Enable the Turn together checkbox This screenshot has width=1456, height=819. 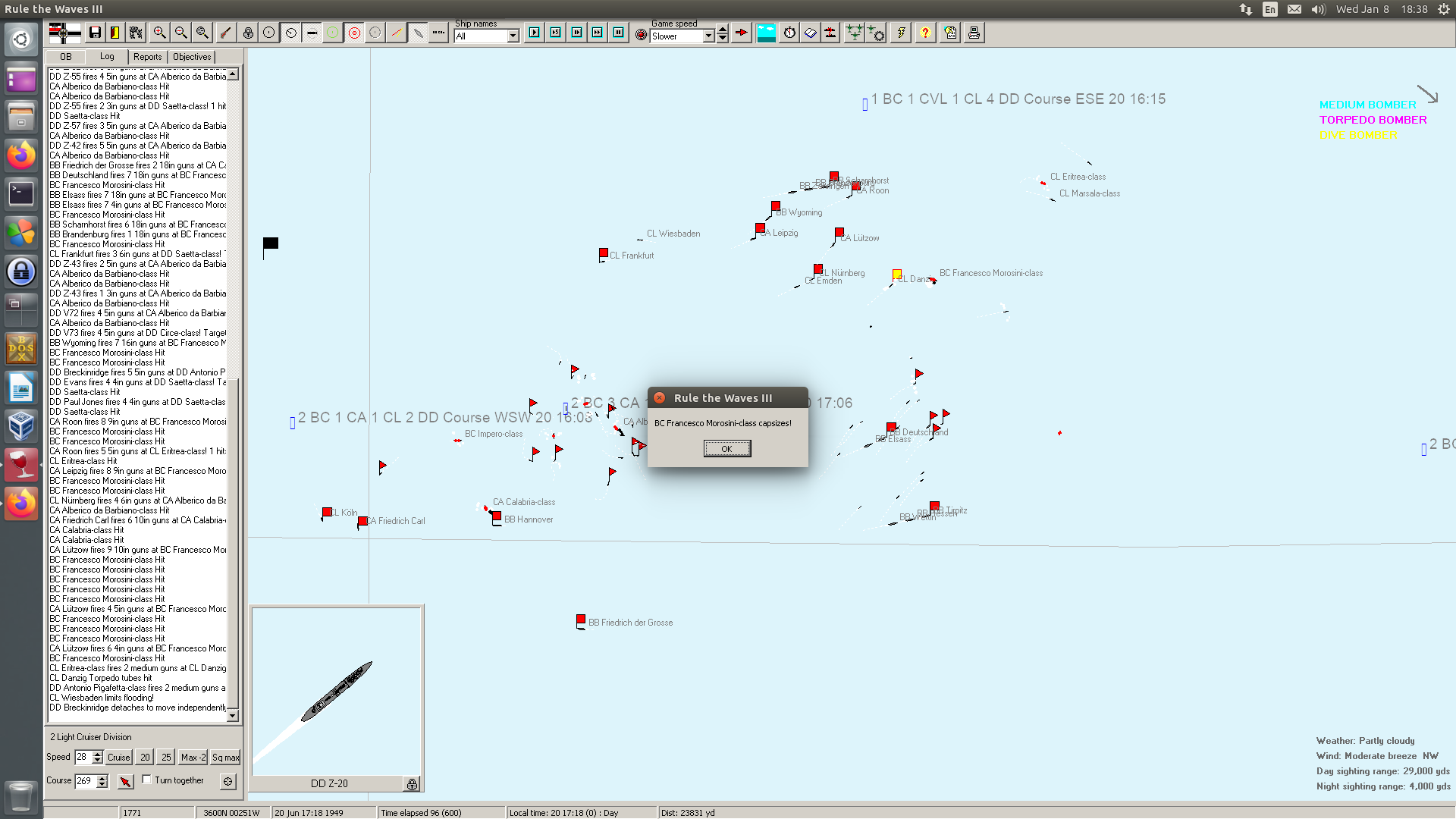(x=147, y=780)
